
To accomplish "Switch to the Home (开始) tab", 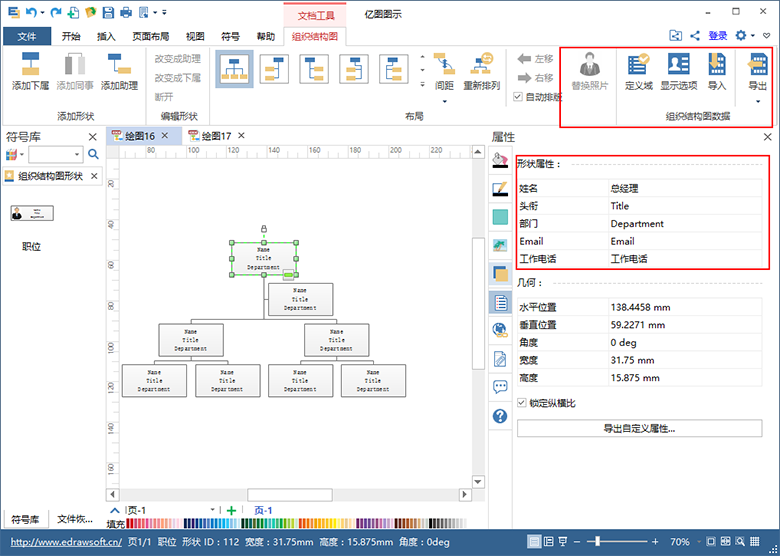I will [x=71, y=36].
